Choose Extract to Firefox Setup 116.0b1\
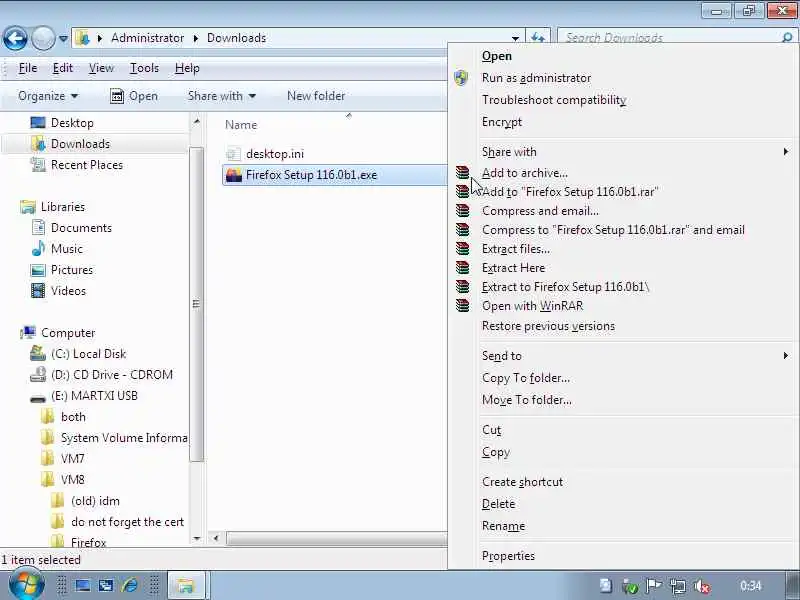Image resolution: width=800 pixels, height=600 pixels. point(565,287)
